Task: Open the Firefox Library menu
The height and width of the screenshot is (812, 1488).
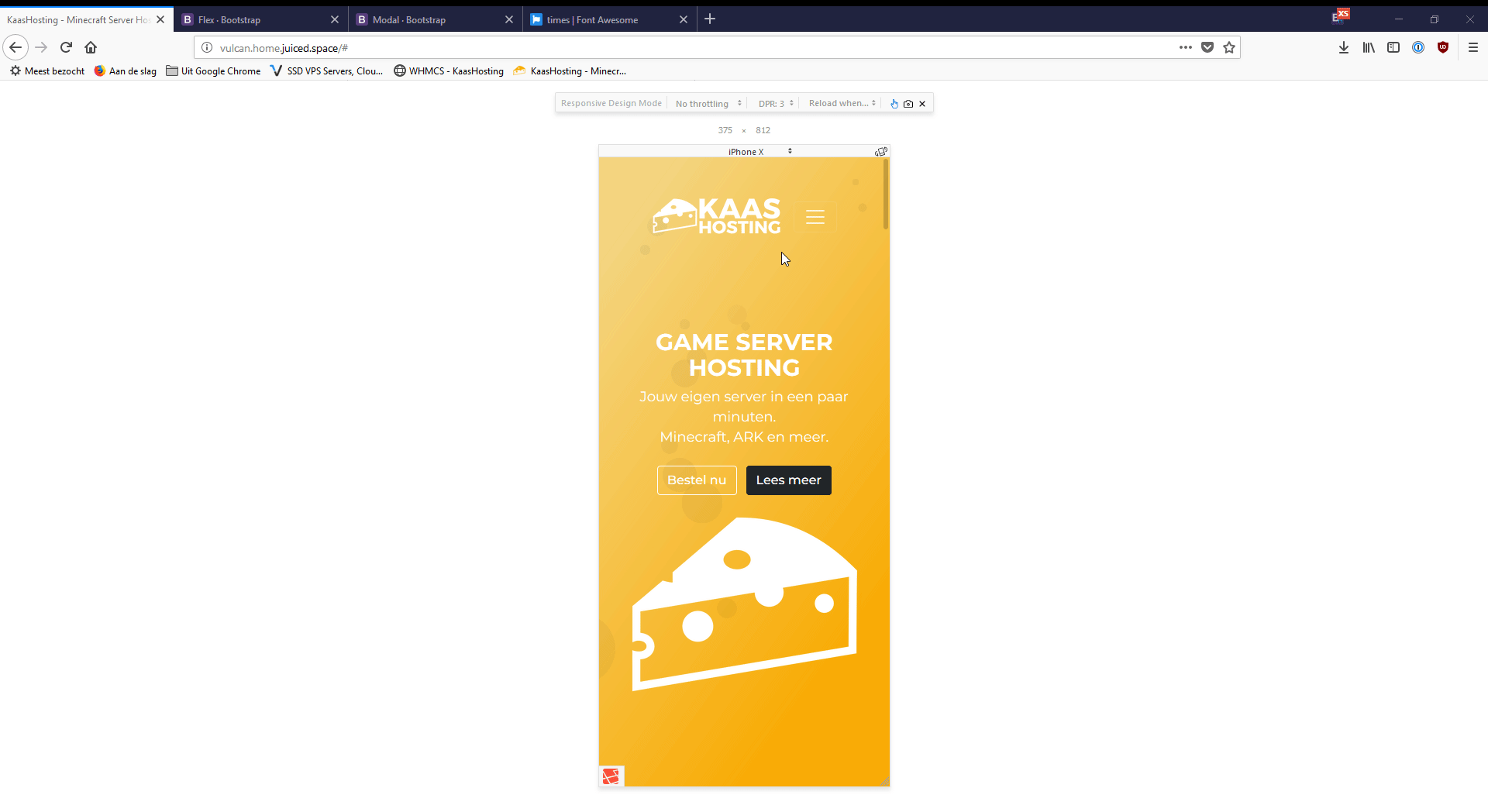Action: [1369, 48]
